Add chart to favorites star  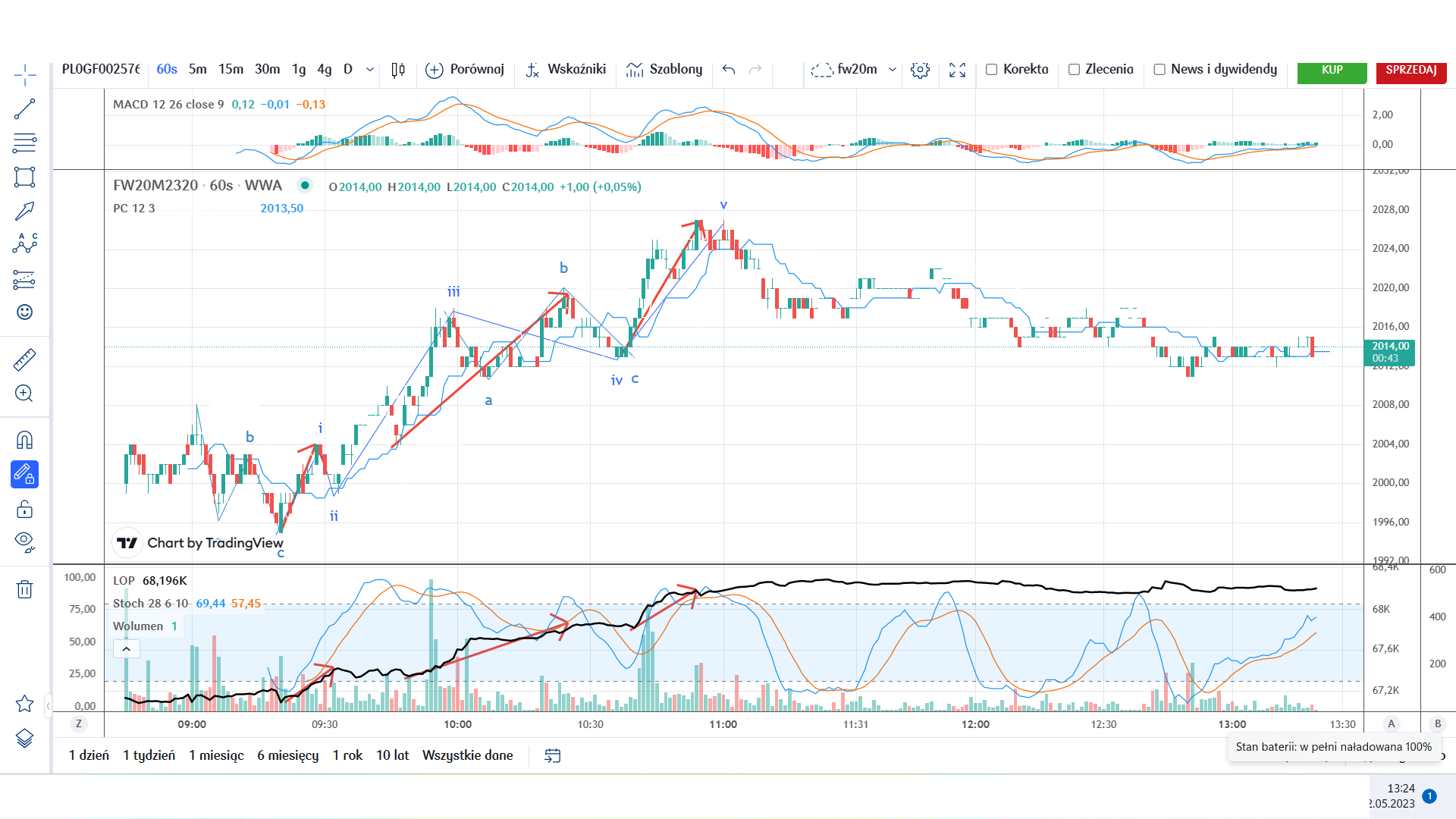(x=24, y=704)
